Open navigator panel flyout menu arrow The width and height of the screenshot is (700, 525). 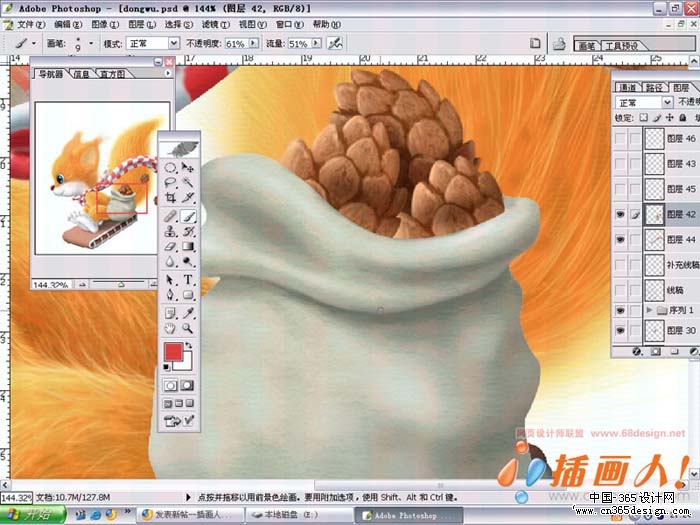pos(168,73)
